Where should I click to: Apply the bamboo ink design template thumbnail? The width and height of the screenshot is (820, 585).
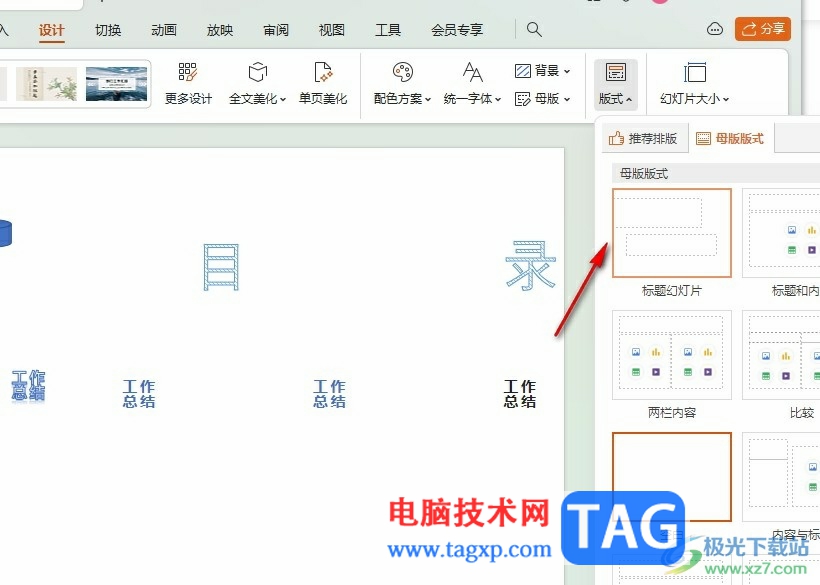[47, 84]
